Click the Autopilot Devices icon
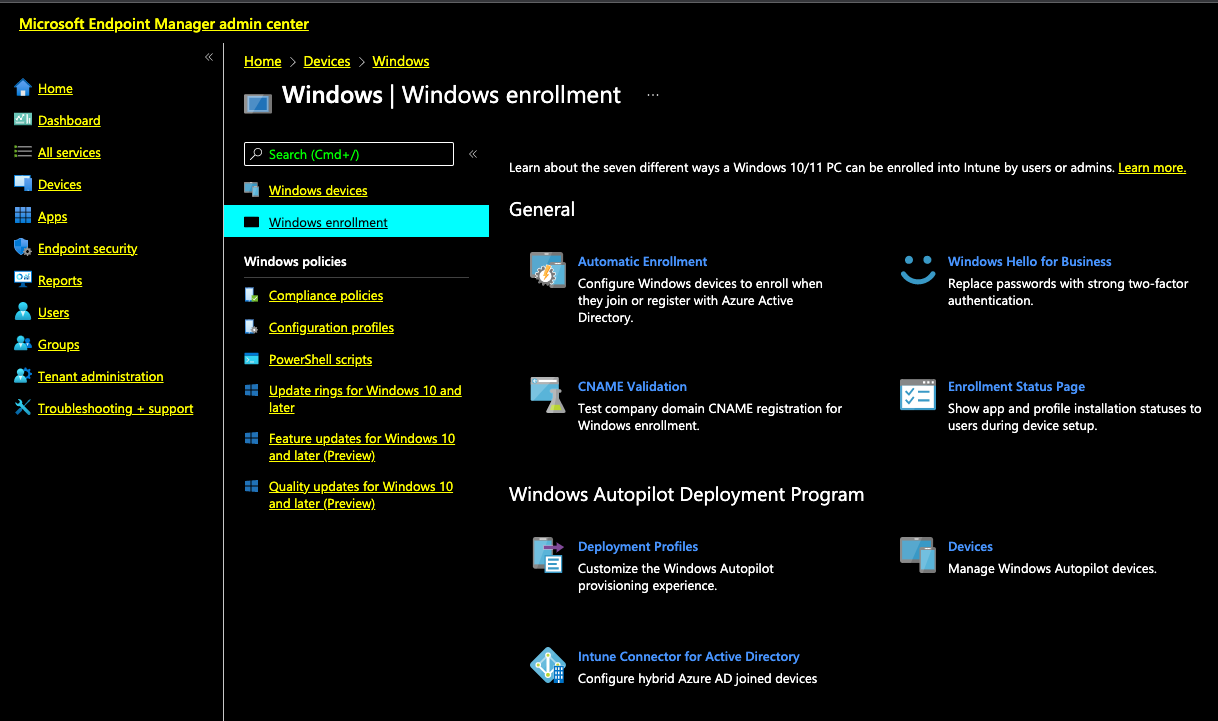 click(x=918, y=555)
